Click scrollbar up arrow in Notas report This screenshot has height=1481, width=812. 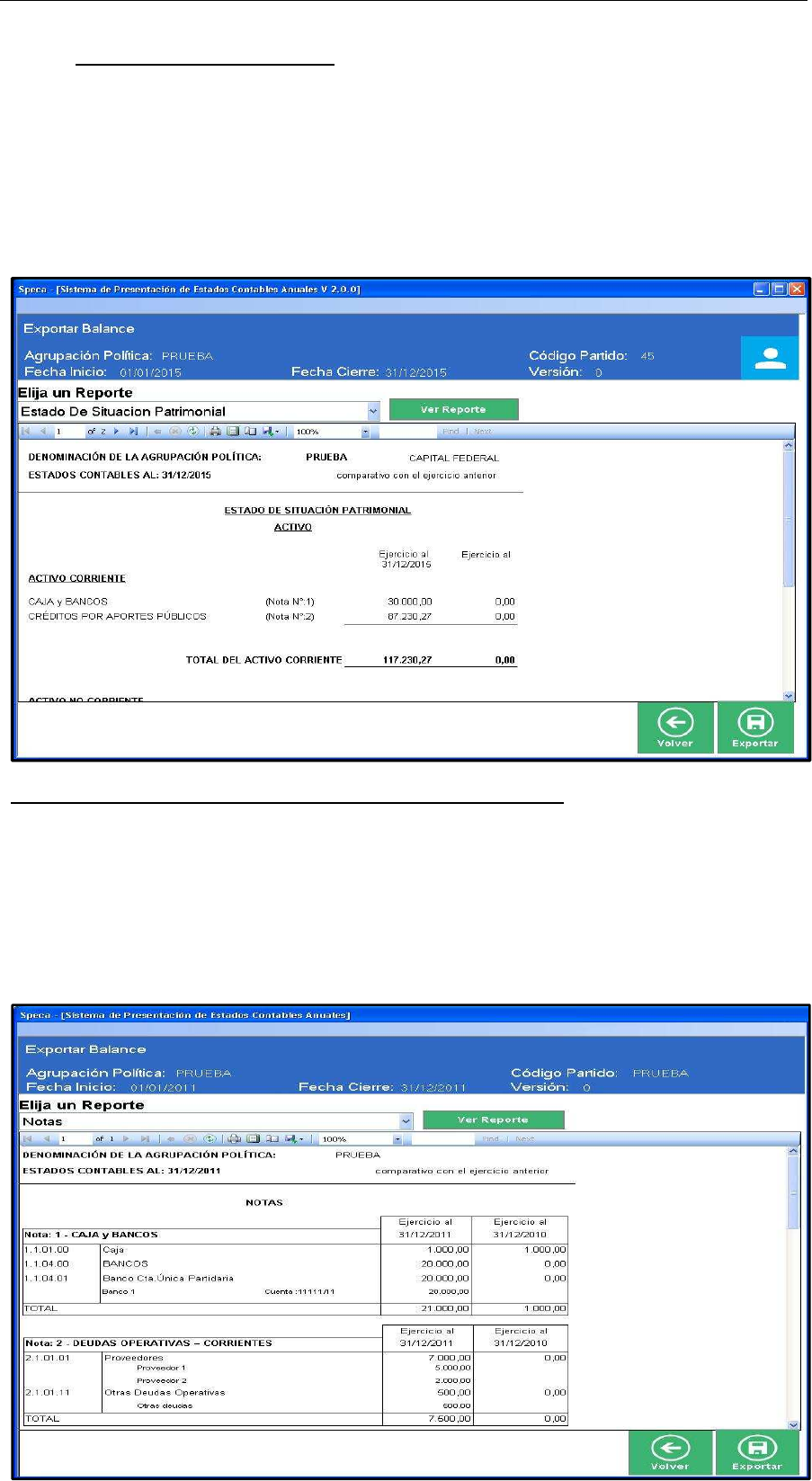[x=793, y=1150]
